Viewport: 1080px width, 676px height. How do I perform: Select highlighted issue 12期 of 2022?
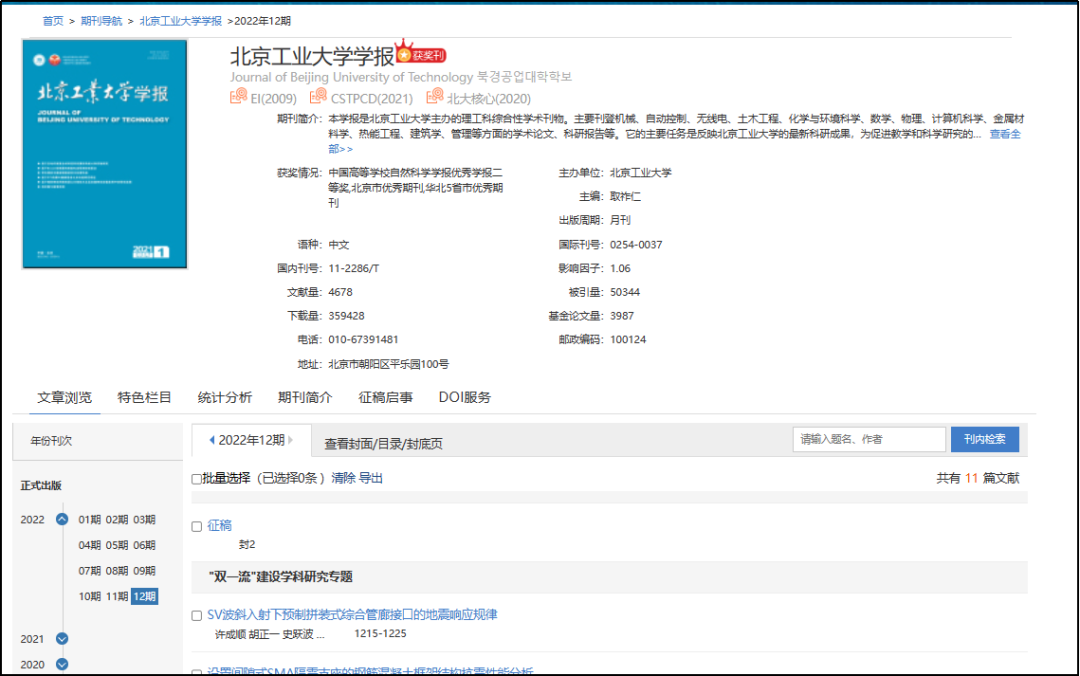point(145,596)
